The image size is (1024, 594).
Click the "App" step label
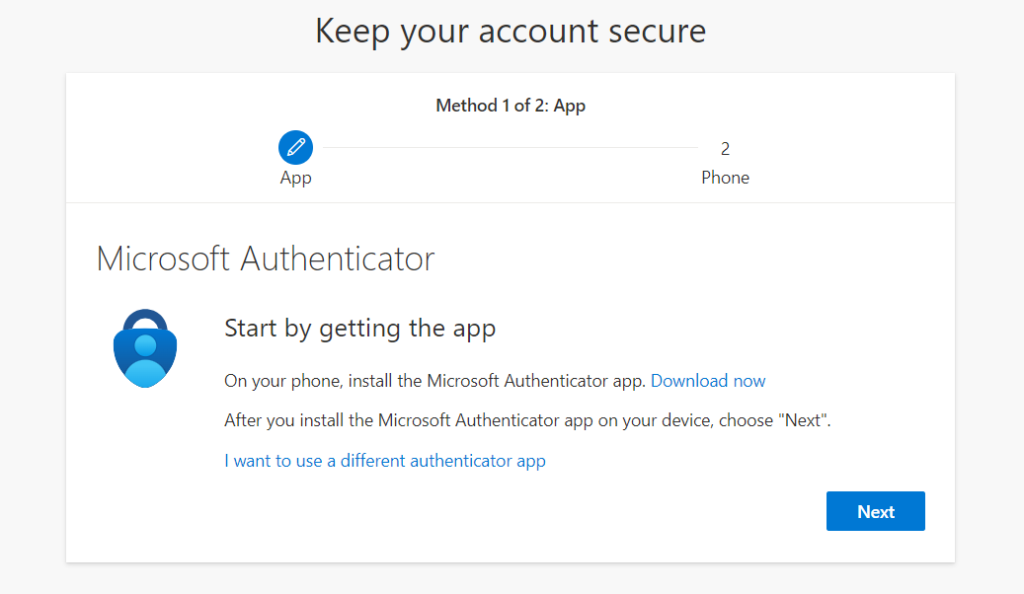295,178
